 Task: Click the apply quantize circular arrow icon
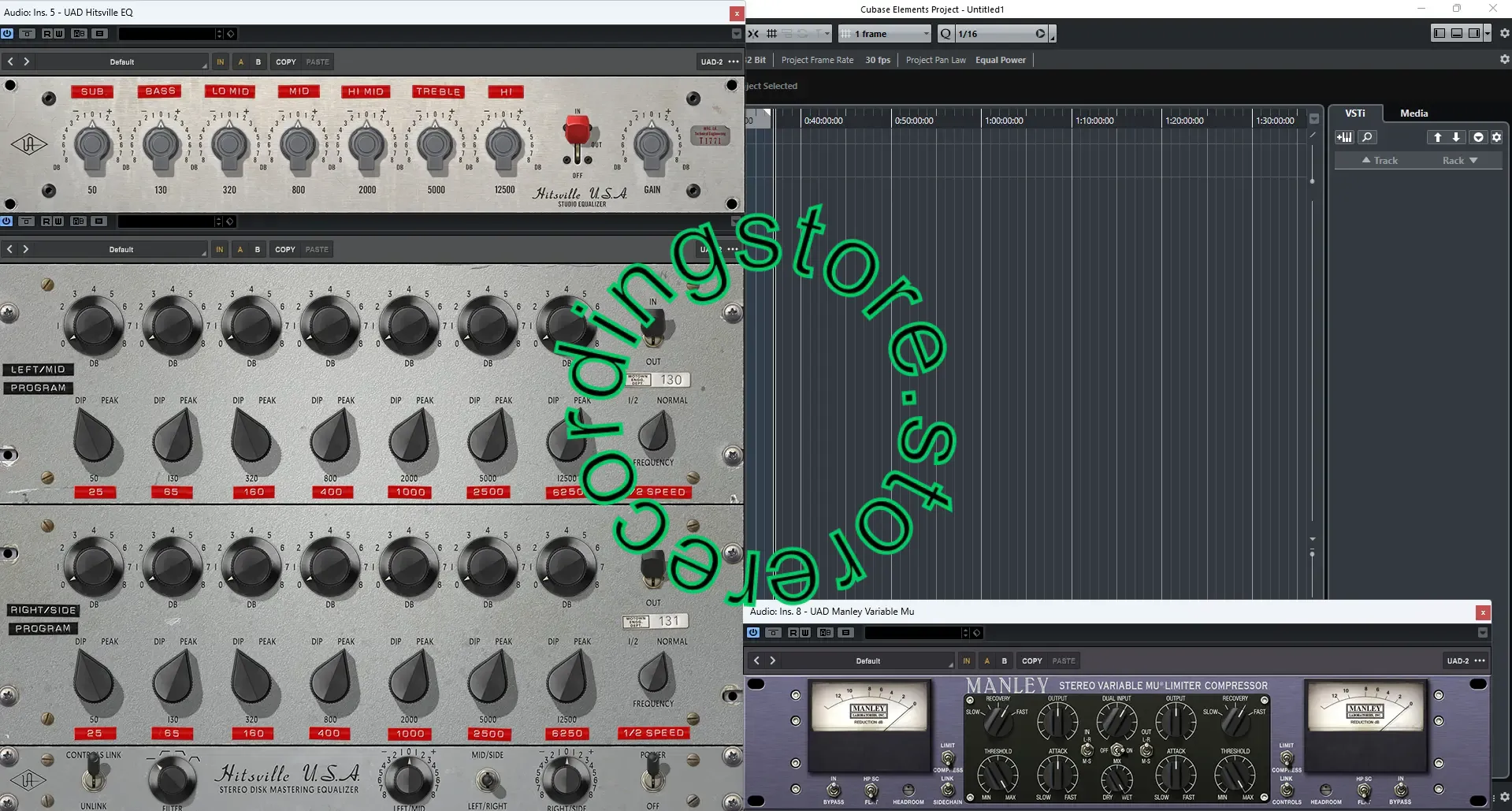coord(1040,34)
